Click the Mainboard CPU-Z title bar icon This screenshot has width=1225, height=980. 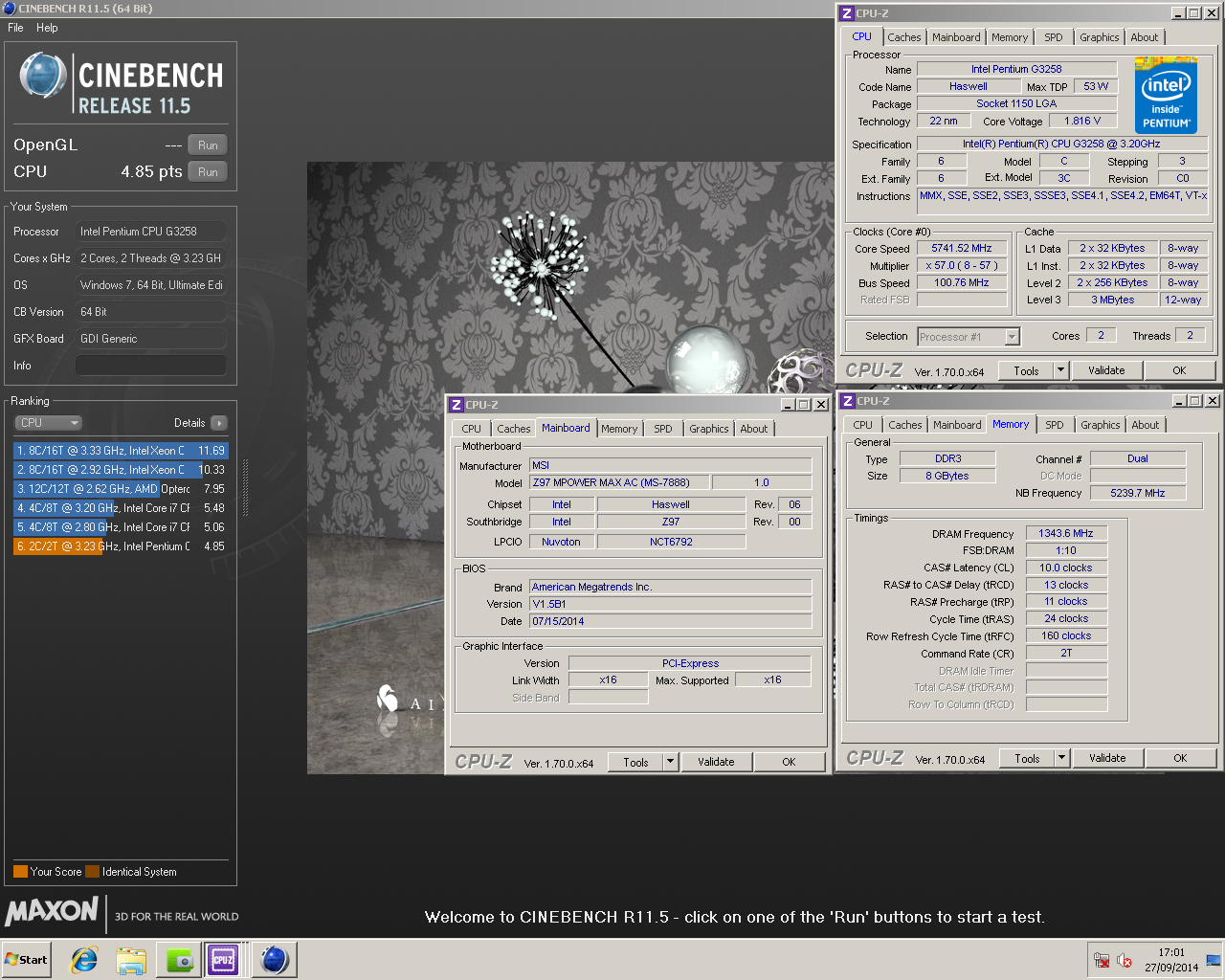[457, 405]
